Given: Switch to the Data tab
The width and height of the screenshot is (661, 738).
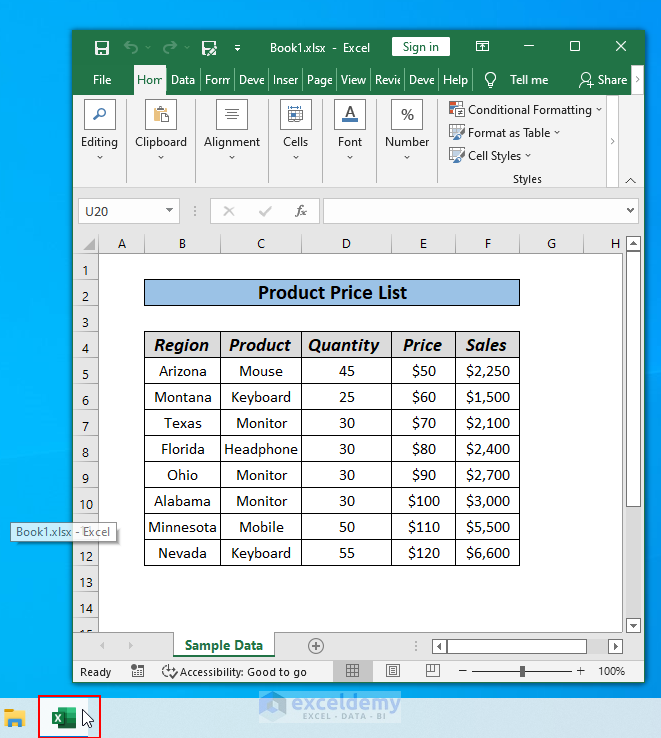Looking at the screenshot, I should pos(183,80).
